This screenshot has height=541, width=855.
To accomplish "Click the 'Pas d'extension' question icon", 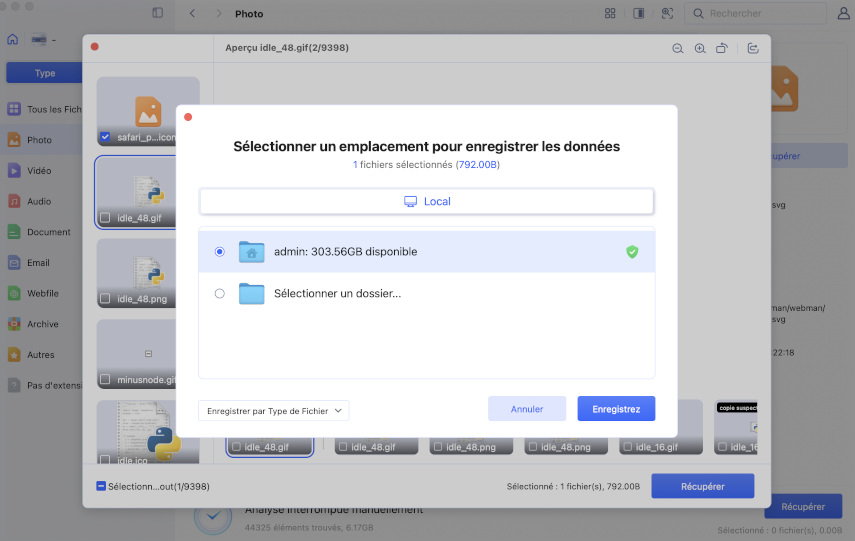I will tap(14, 386).
